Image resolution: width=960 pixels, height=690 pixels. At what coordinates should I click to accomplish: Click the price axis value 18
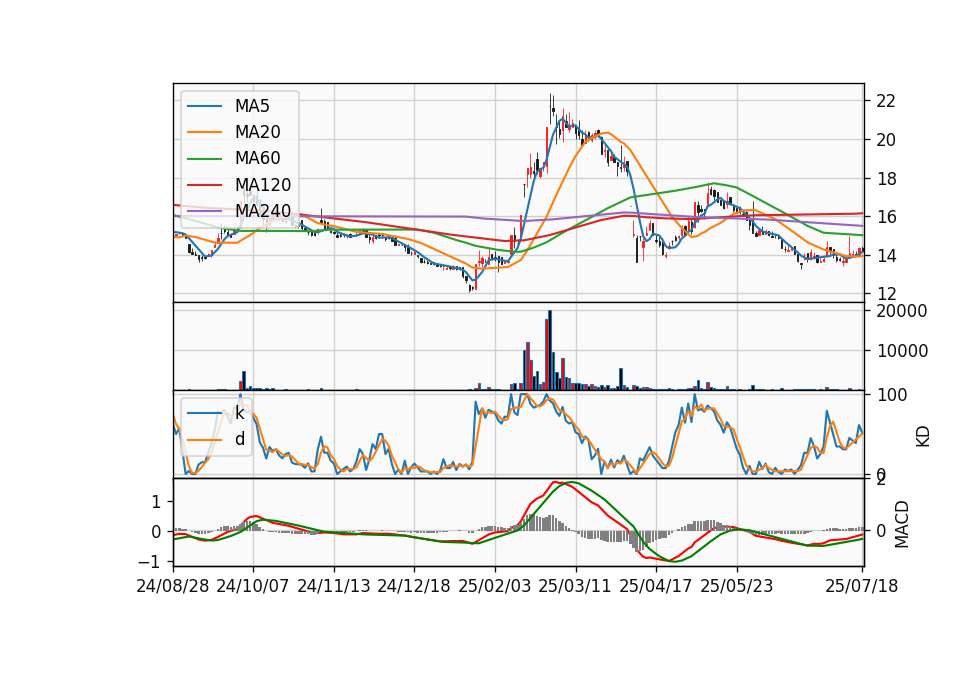(886, 179)
